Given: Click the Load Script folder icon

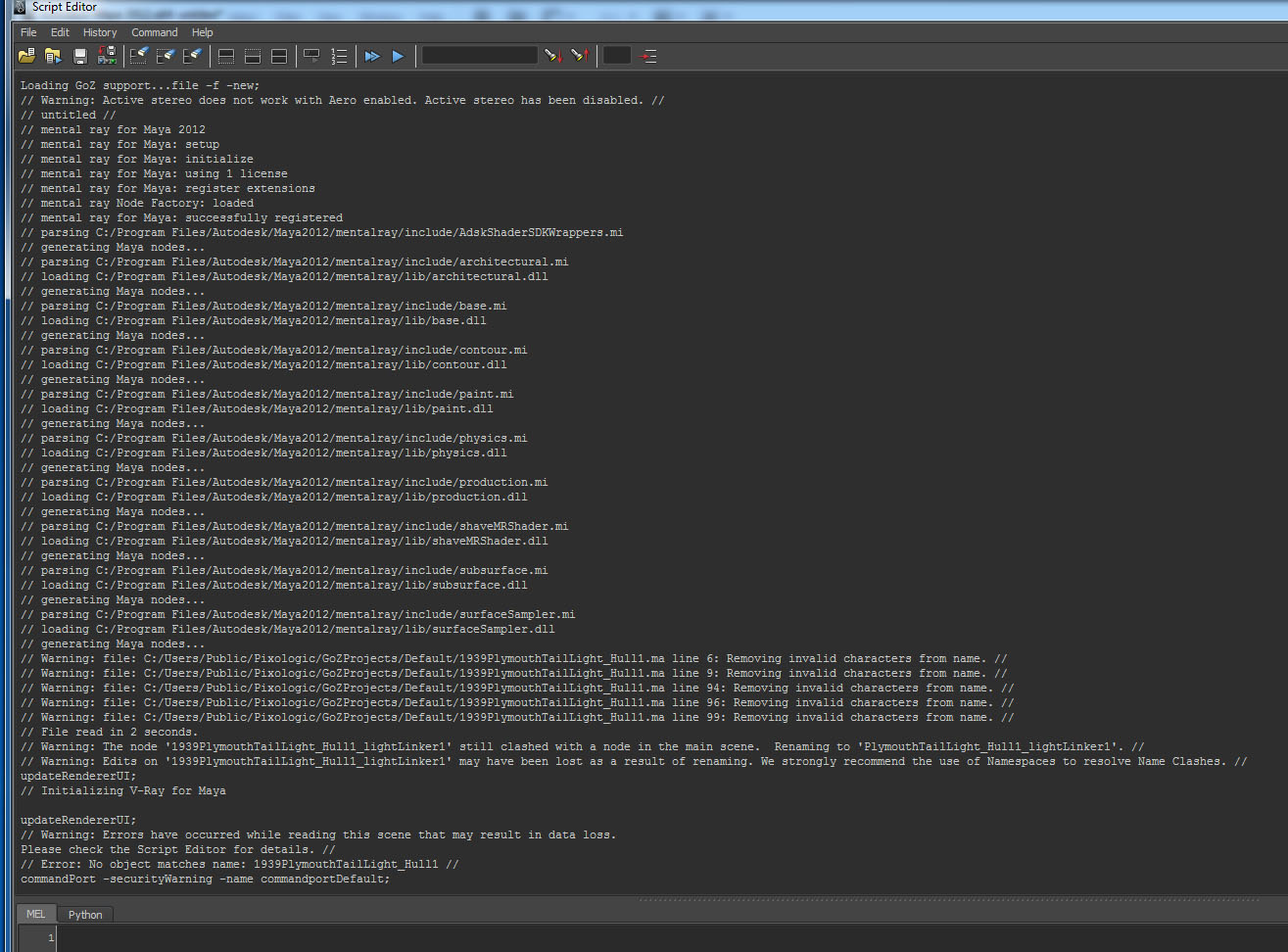Looking at the screenshot, I should coord(26,56).
